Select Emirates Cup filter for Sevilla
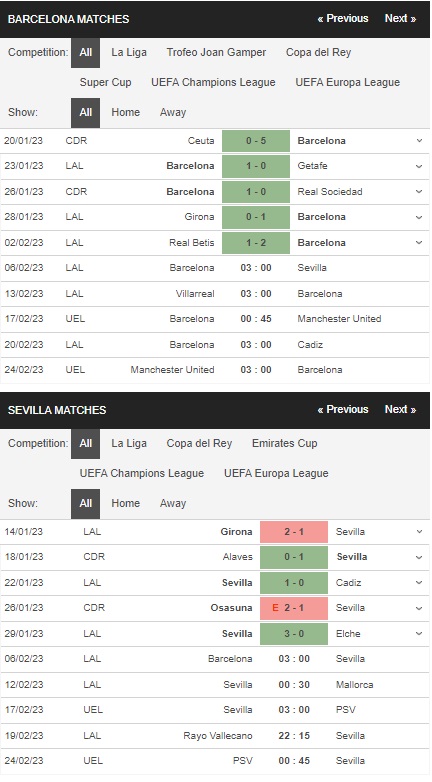The height and width of the screenshot is (782, 432). click(284, 443)
